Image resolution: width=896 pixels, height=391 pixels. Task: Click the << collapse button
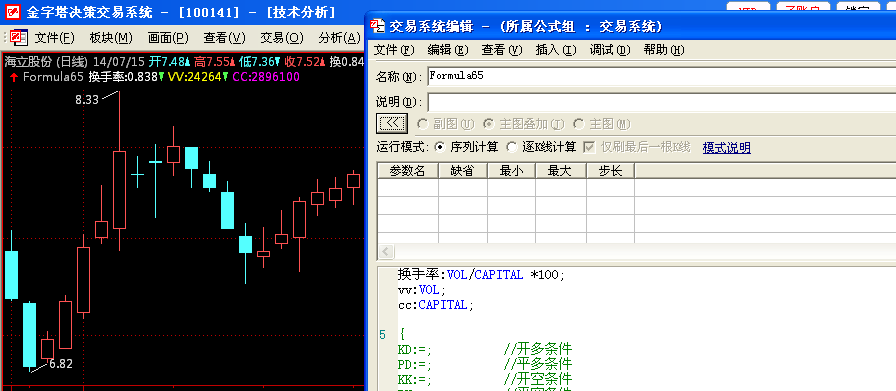pos(391,123)
